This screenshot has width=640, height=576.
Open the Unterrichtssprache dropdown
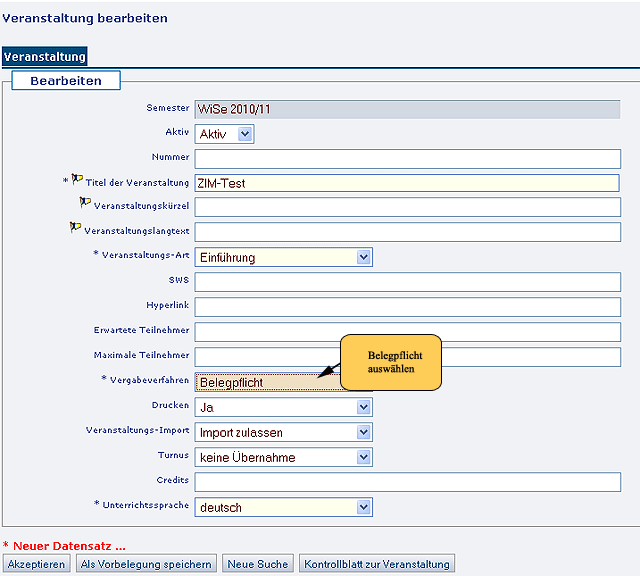284,507
